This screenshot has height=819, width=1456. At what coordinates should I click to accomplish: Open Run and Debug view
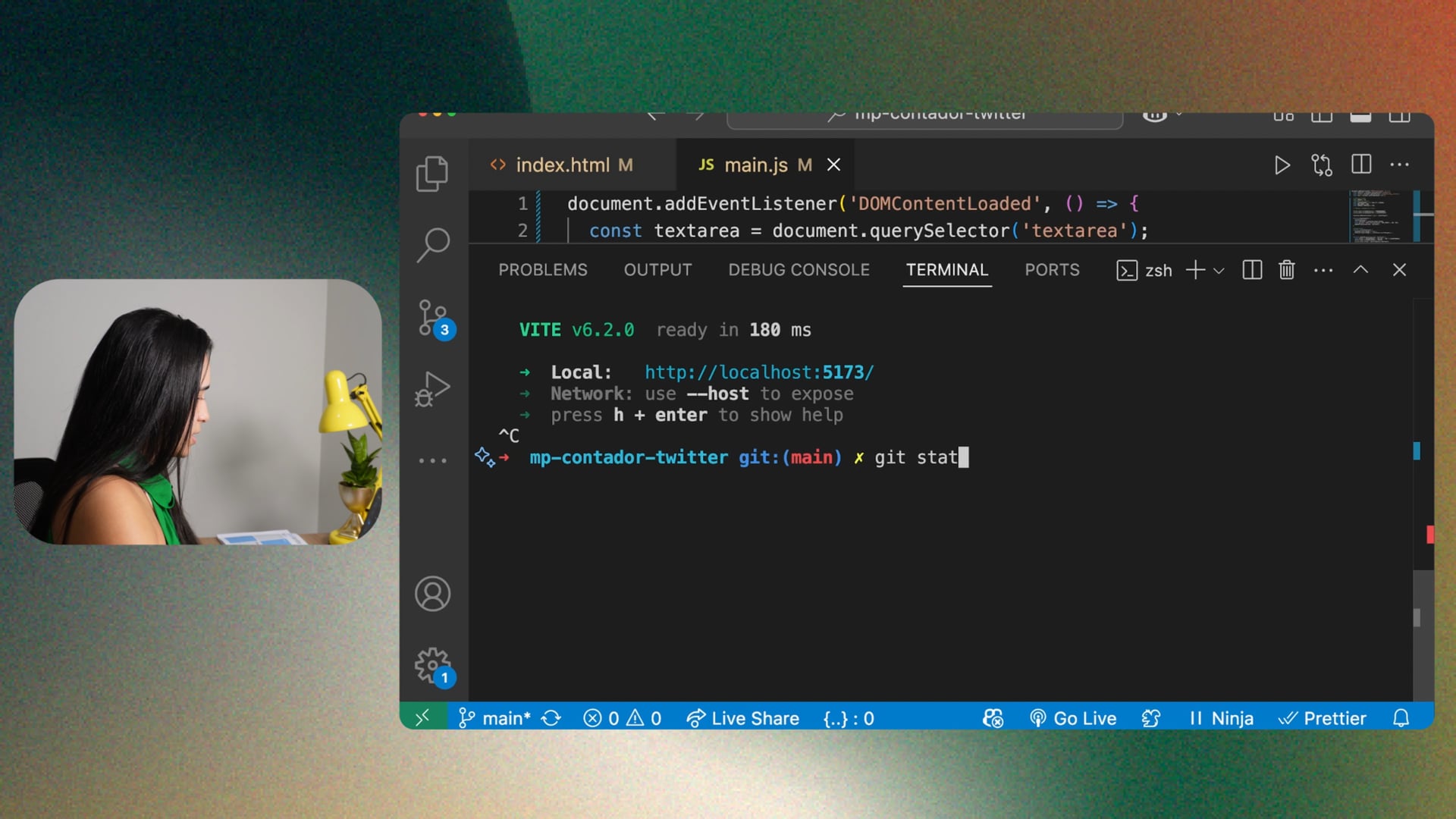coord(433,389)
